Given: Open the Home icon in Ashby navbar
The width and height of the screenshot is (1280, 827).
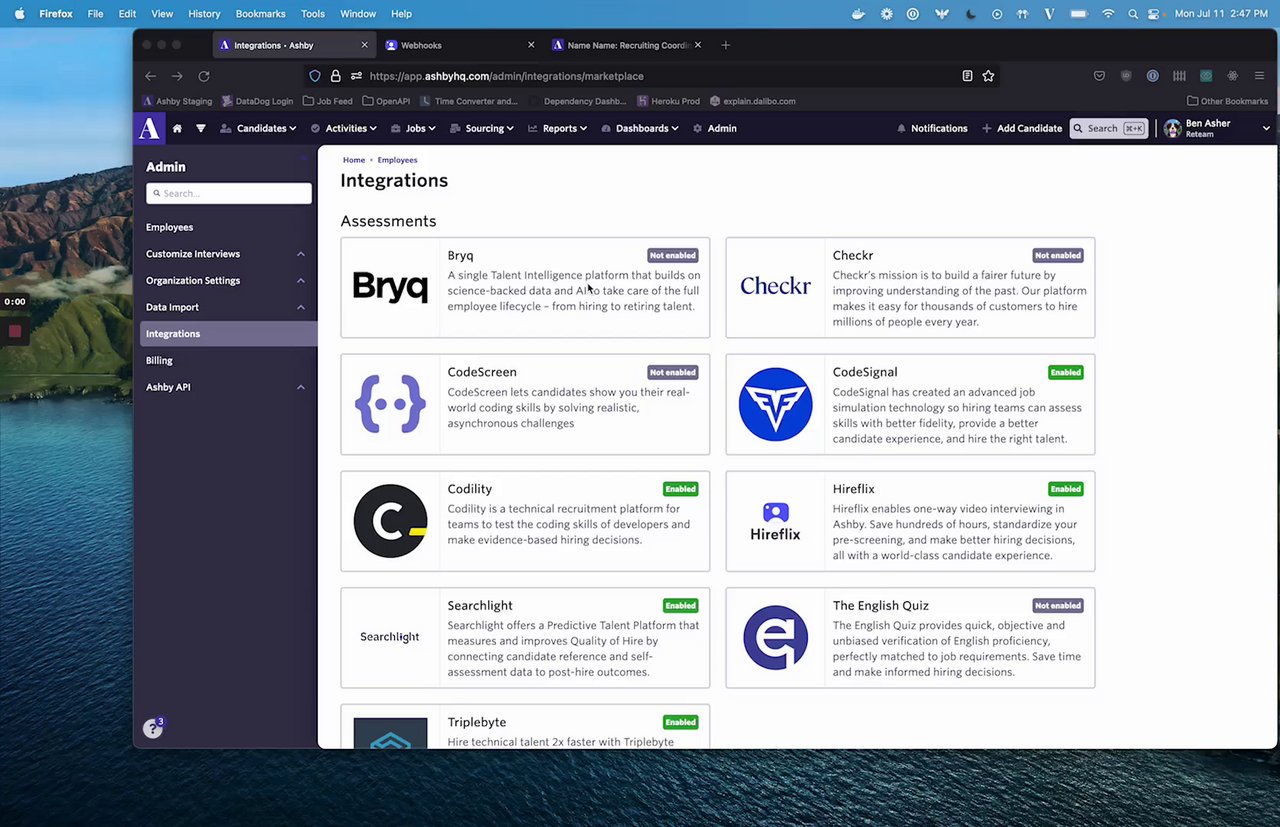Looking at the screenshot, I should click(177, 128).
